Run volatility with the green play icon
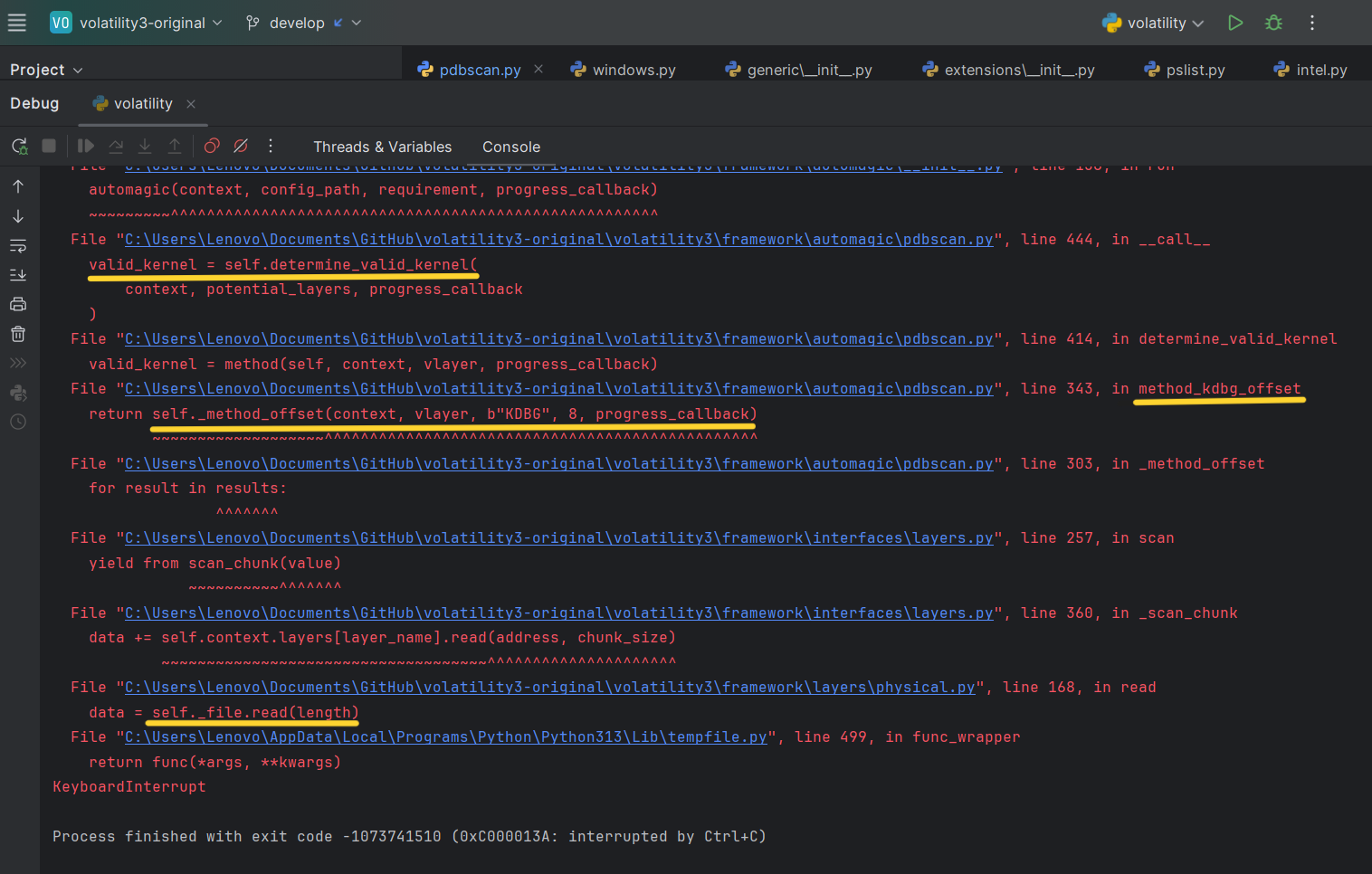The width and height of the screenshot is (1372, 874). click(x=1234, y=23)
